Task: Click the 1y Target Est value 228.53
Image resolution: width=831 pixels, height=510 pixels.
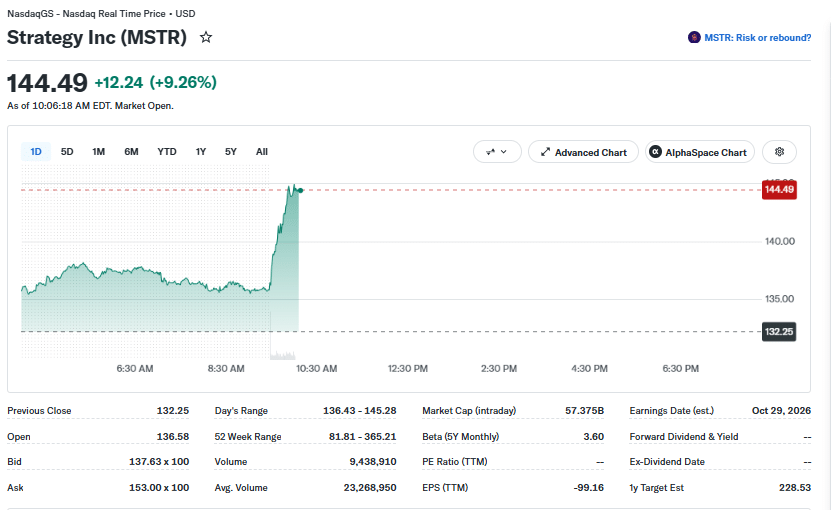Action: pyautogui.click(x=795, y=488)
